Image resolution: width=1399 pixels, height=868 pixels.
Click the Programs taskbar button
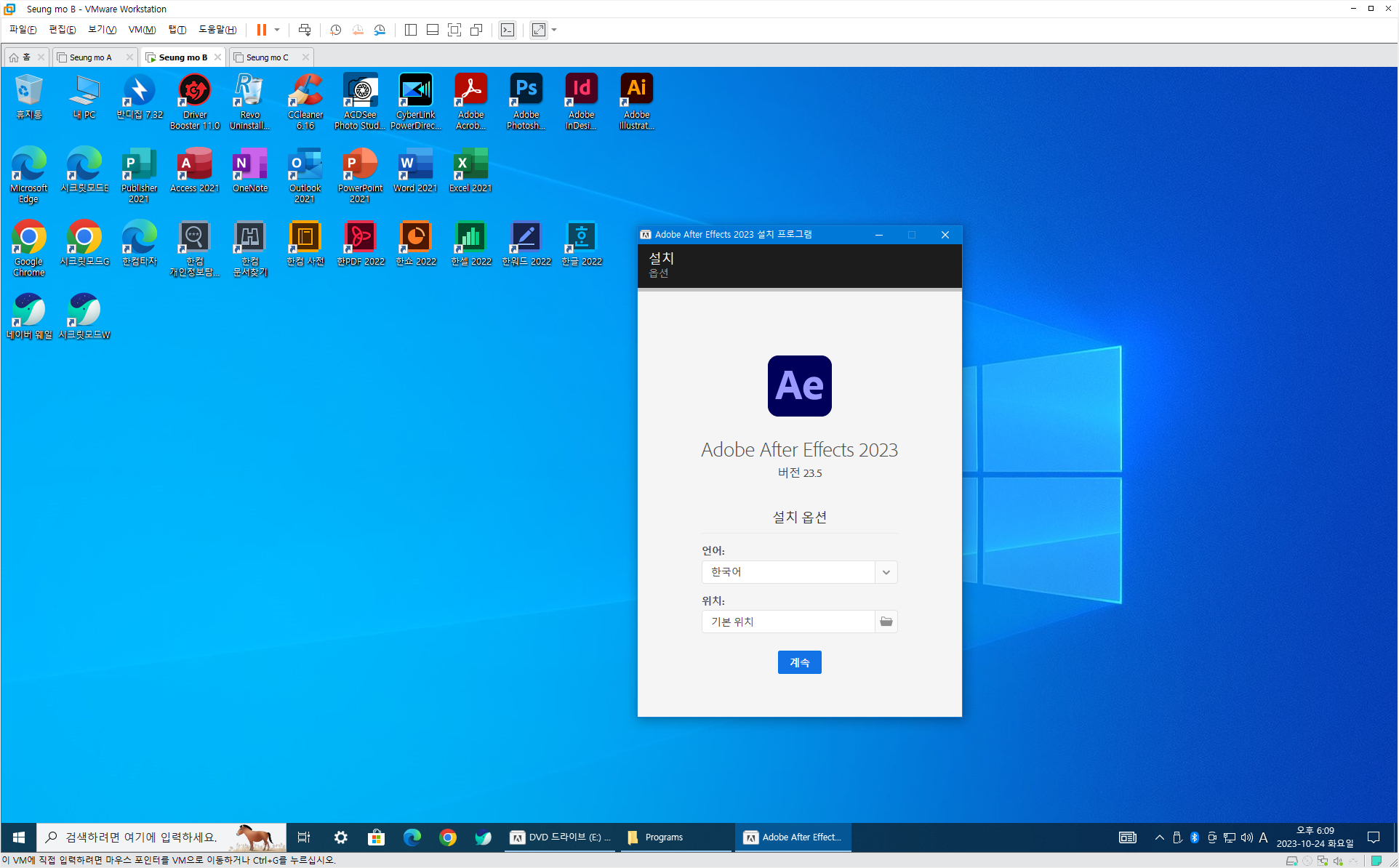coord(664,837)
